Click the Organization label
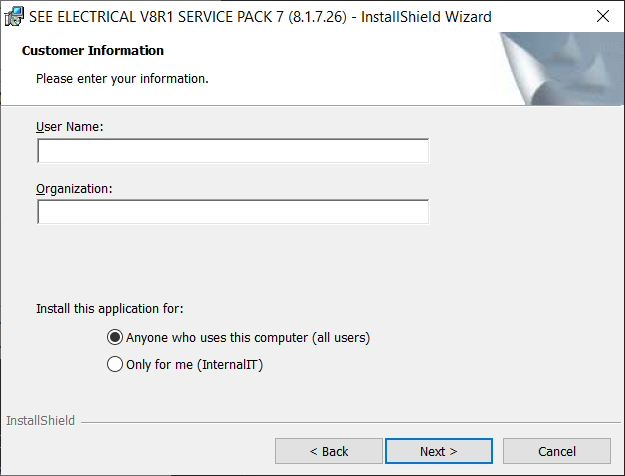Image resolution: width=625 pixels, height=476 pixels. click(74, 189)
